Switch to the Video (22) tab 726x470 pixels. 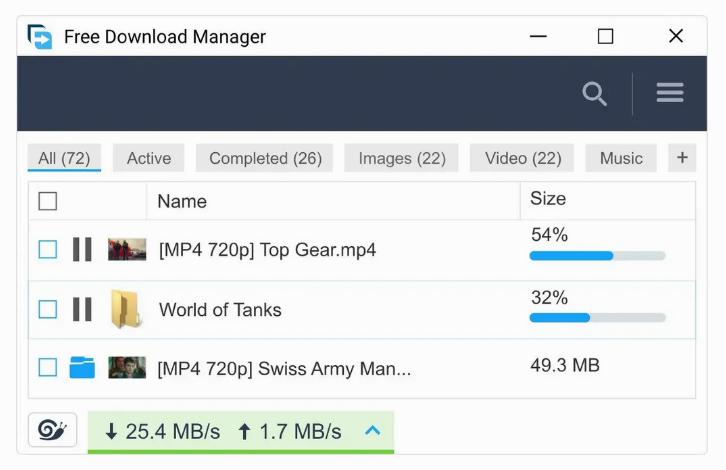(523, 158)
